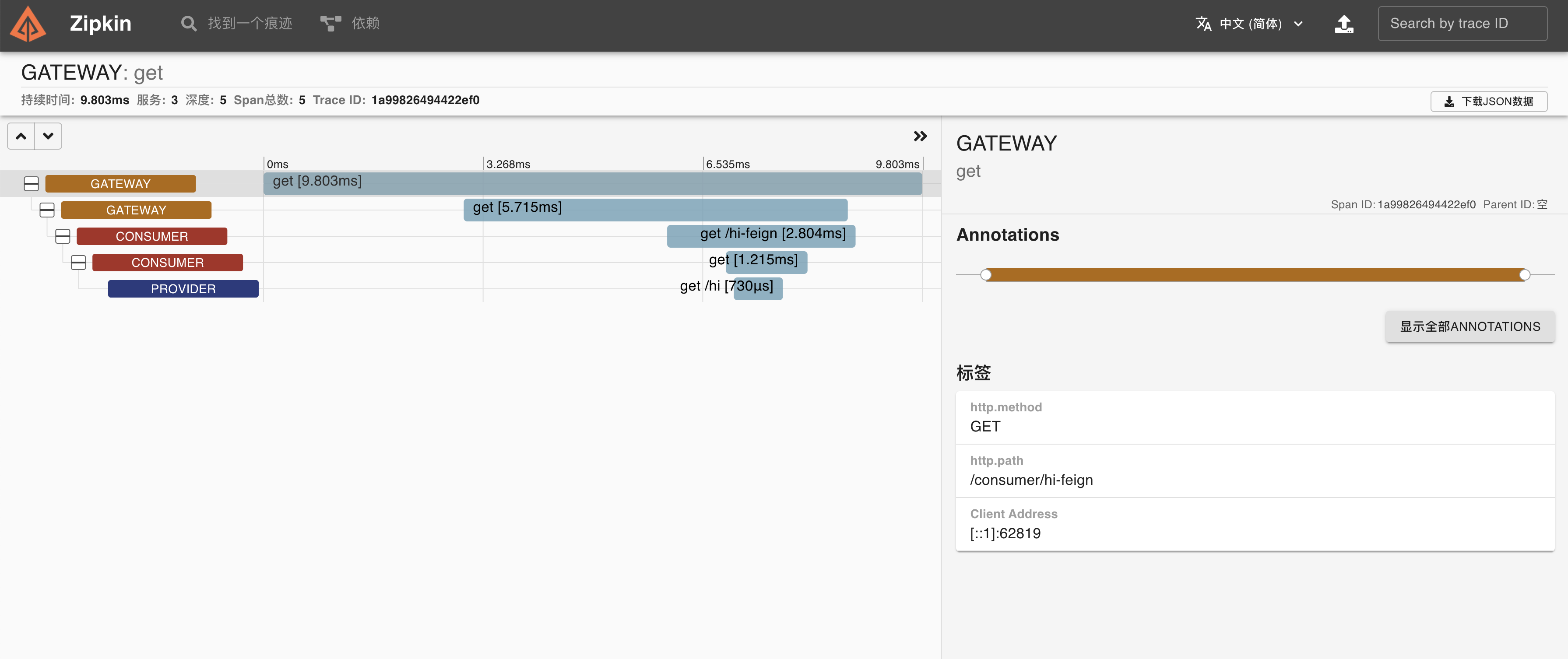Collapse the second GATEWAY span row
Image resolution: width=1568 pixels, height=659 pixels.
(47, 210)
